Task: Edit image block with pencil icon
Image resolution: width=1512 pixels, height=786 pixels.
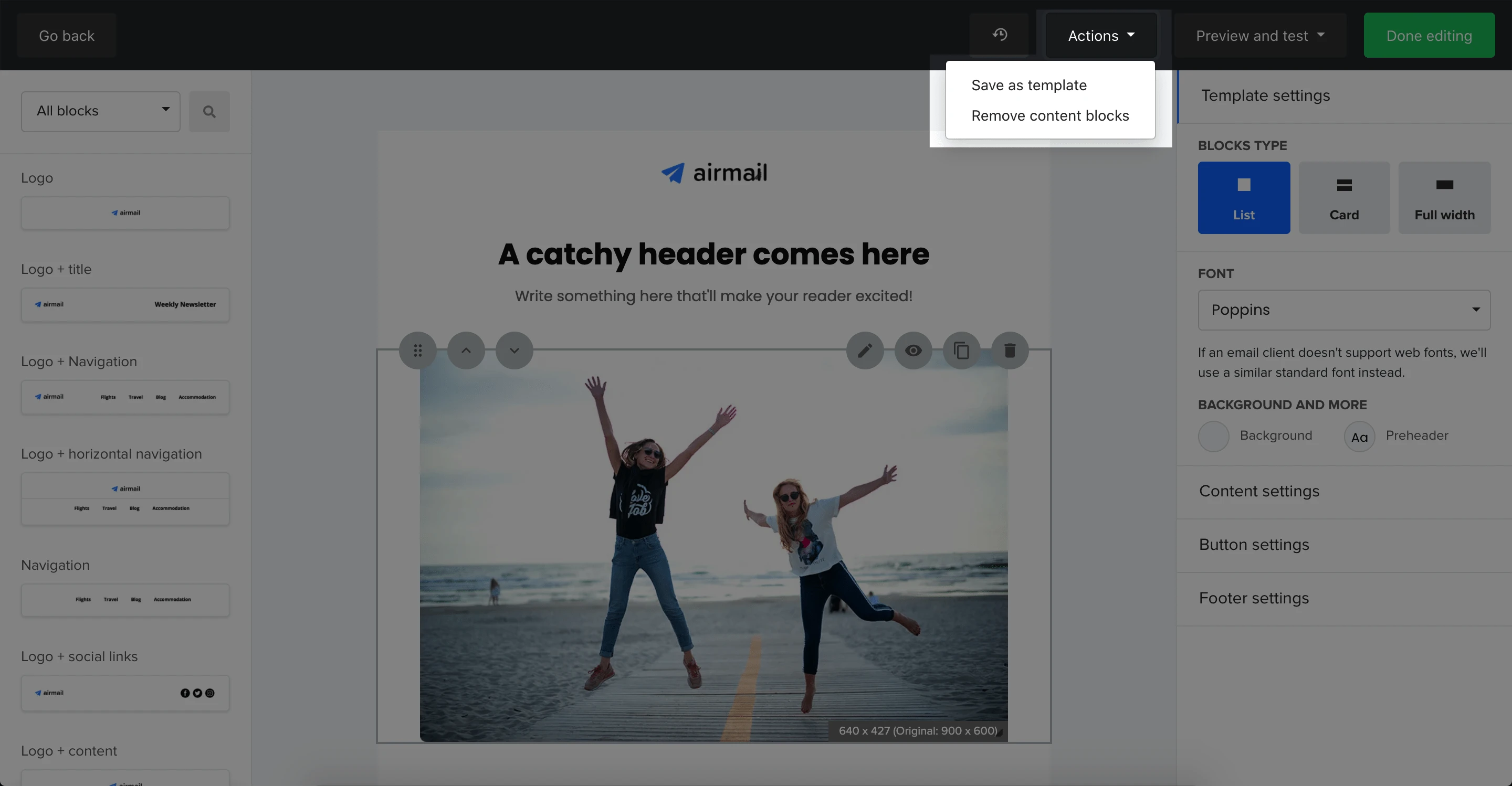Action: (865, 351)
